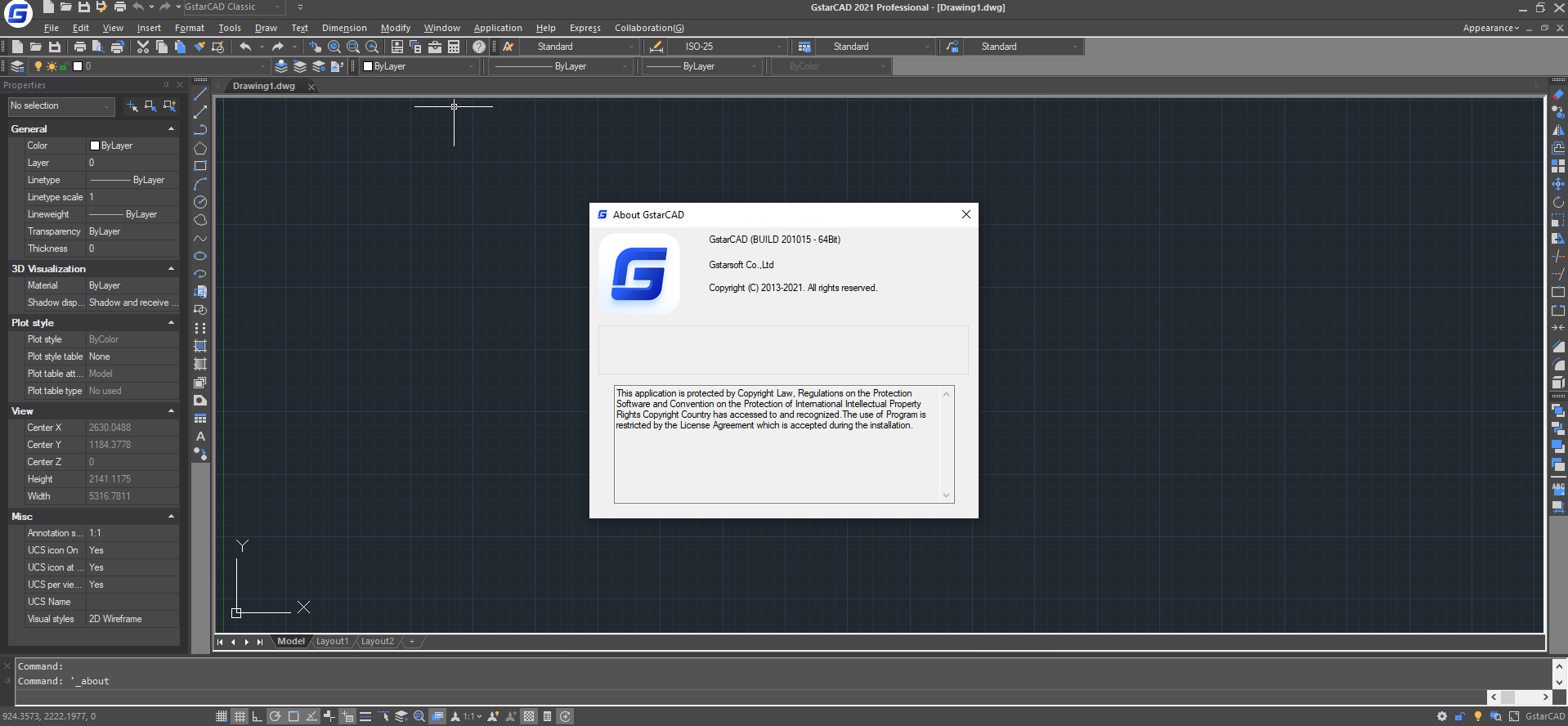Screen dimensions: 1568x726
Task: Switch to the Layout2 tab
Action: pos(377,642)
